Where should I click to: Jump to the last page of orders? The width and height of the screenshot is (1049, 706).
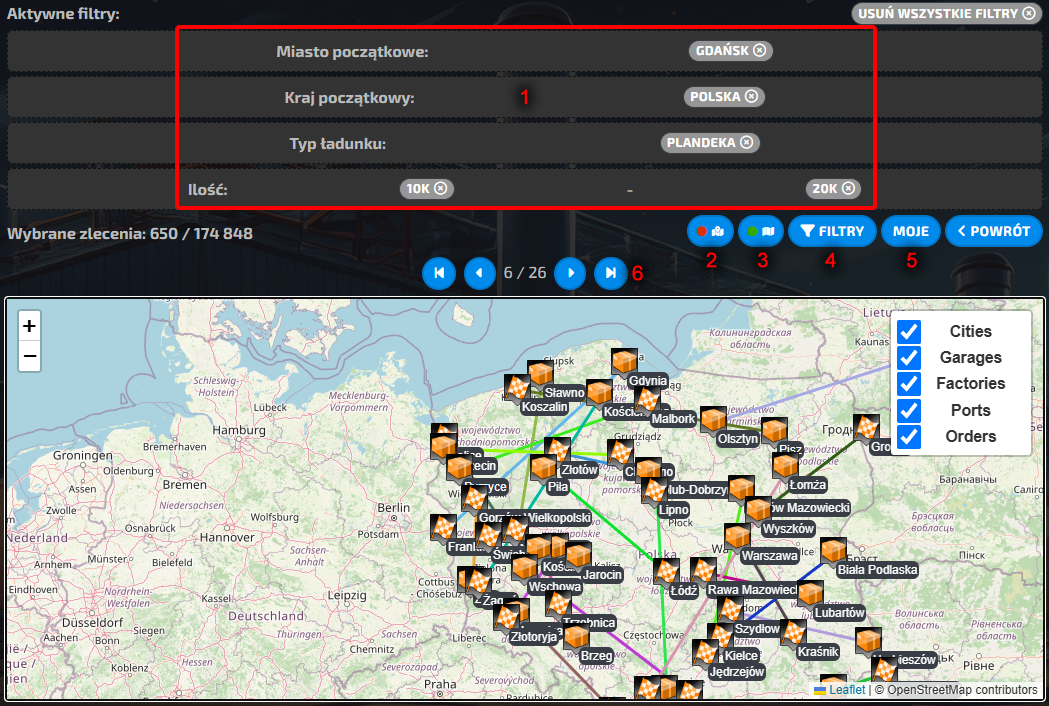pos(610,273)
